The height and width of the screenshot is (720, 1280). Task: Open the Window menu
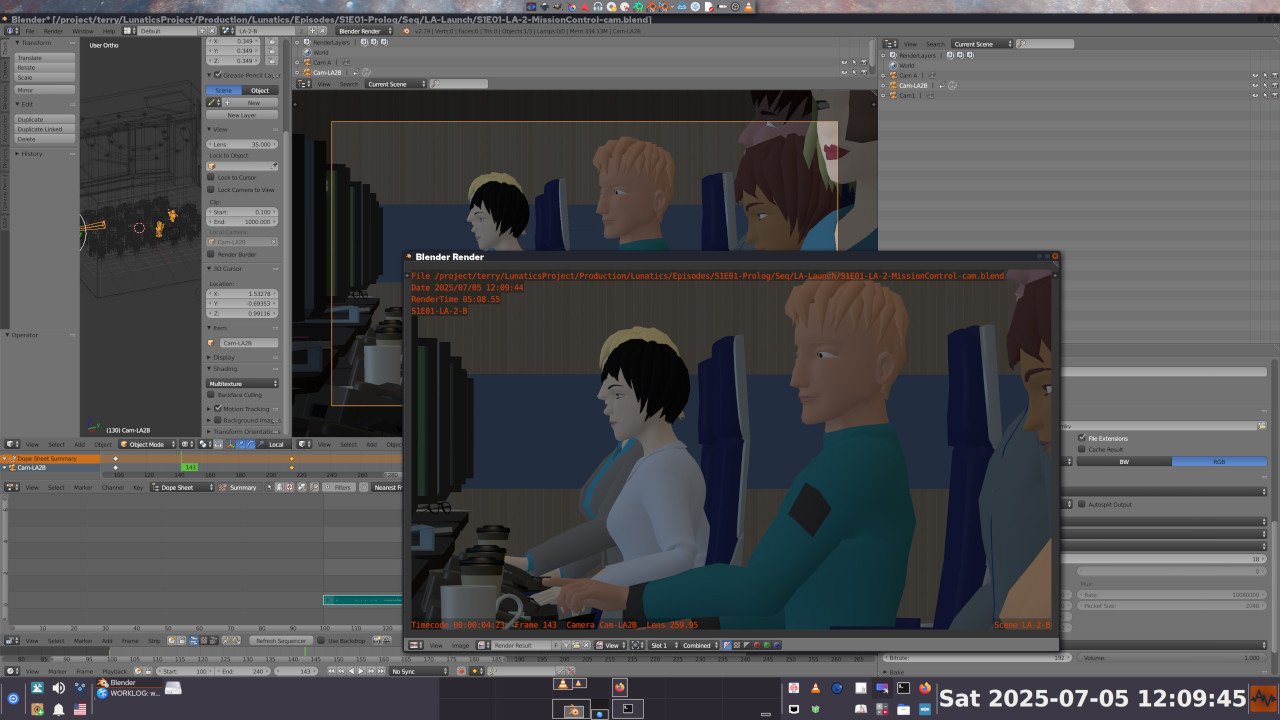[82, 31]
